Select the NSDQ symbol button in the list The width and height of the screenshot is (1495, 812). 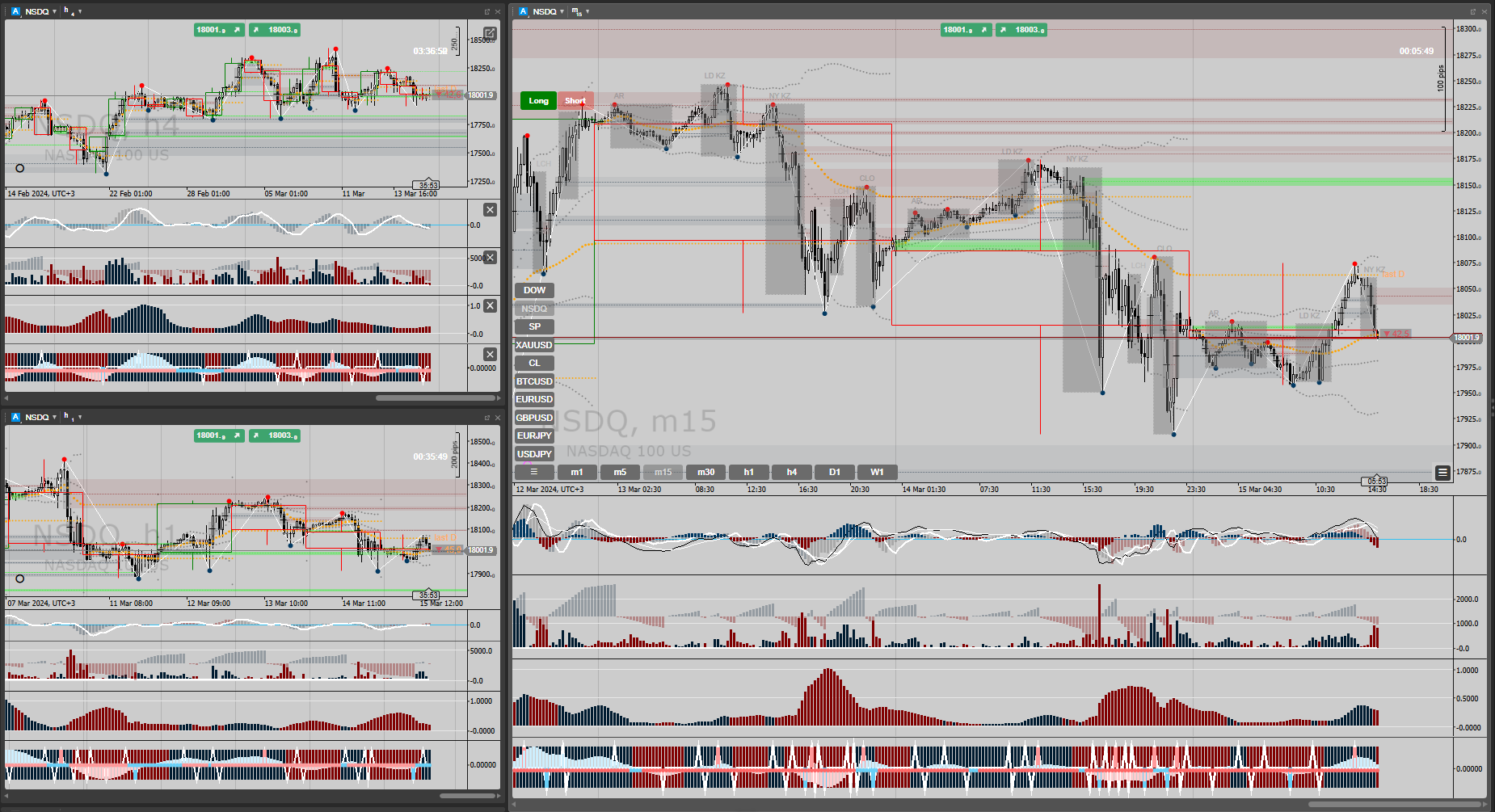pos(534,309)
